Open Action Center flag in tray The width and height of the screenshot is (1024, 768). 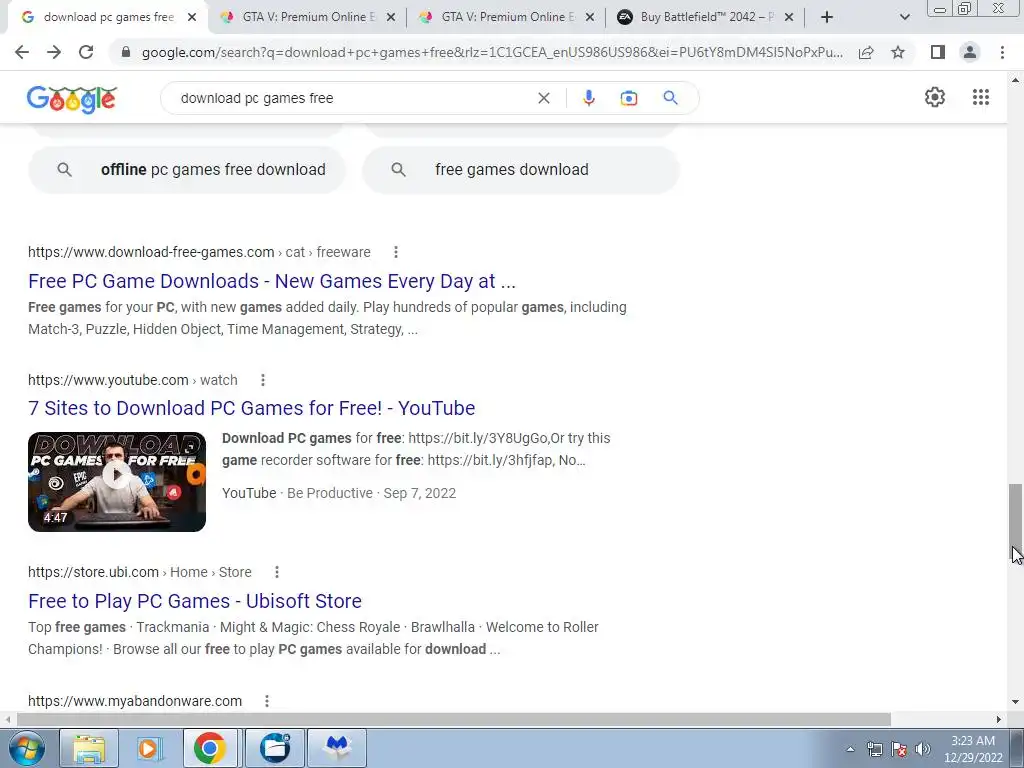tap(899, 749)
